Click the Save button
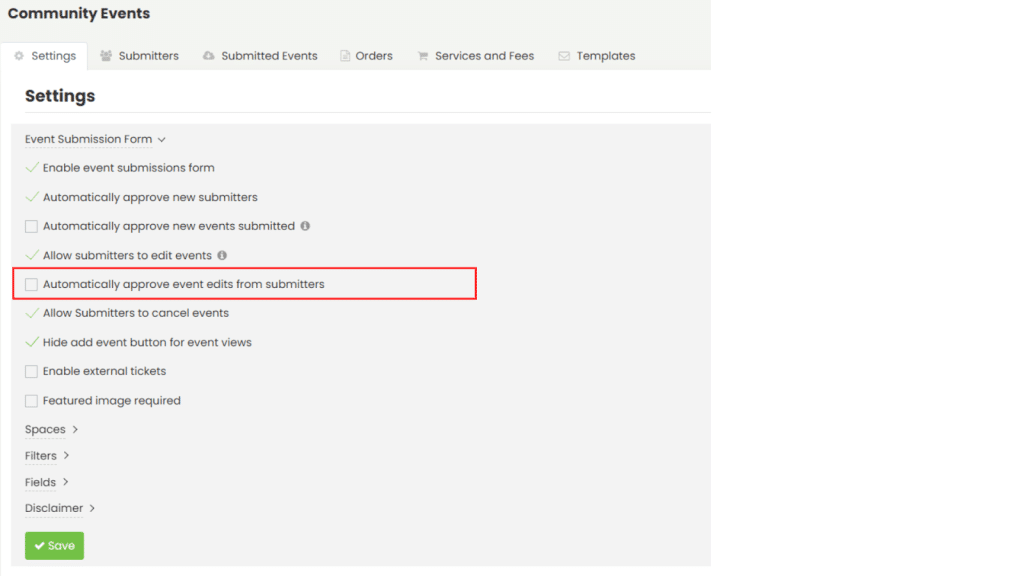 [54, 545]
